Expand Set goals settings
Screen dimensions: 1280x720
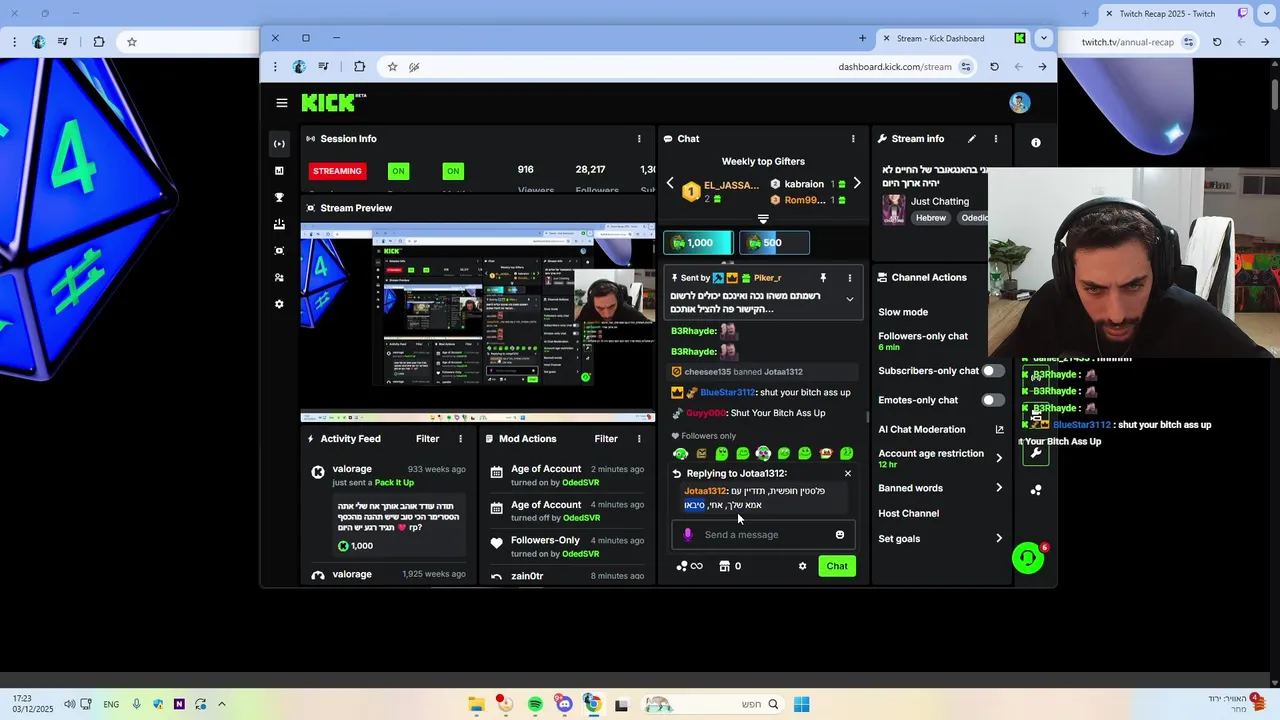coord(998,539)
